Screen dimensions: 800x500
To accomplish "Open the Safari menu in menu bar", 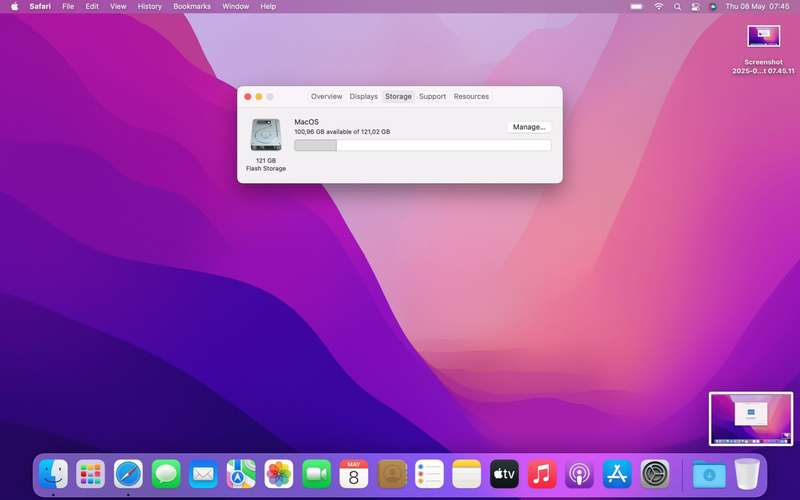I will (40, 7).
